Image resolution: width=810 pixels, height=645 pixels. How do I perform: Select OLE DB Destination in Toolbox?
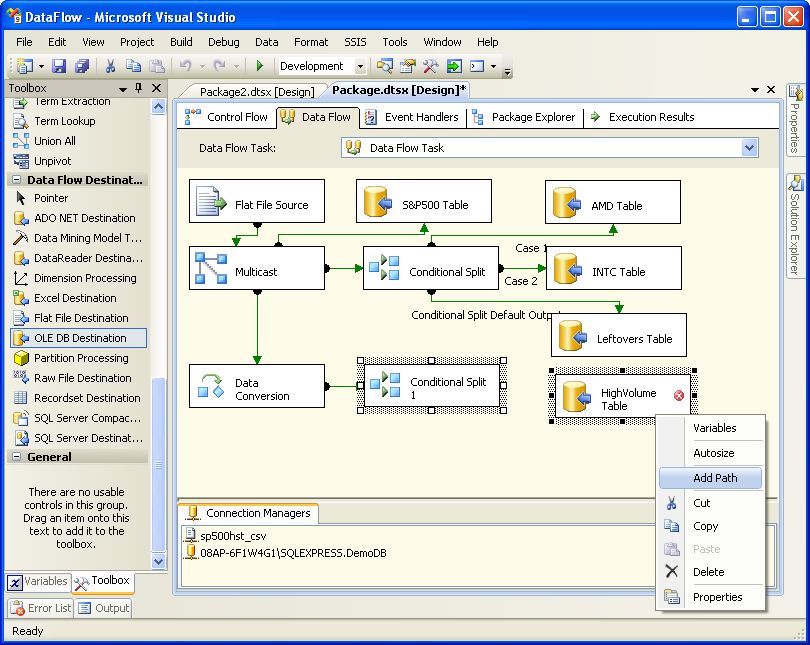coord(79,338)
